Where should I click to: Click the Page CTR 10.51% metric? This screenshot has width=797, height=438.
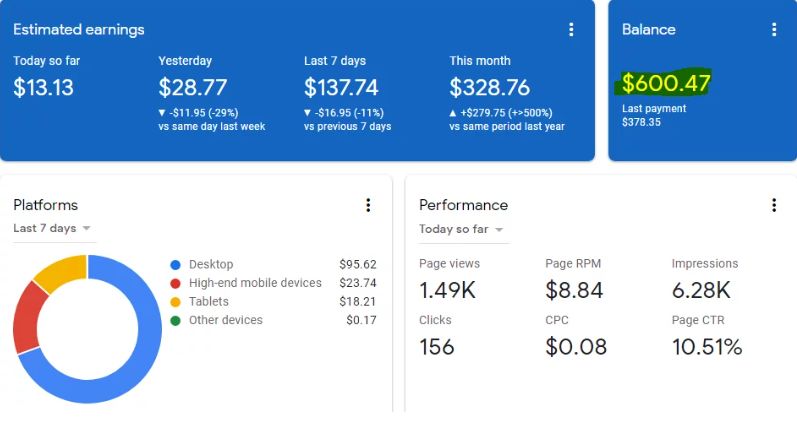[706, 347]
